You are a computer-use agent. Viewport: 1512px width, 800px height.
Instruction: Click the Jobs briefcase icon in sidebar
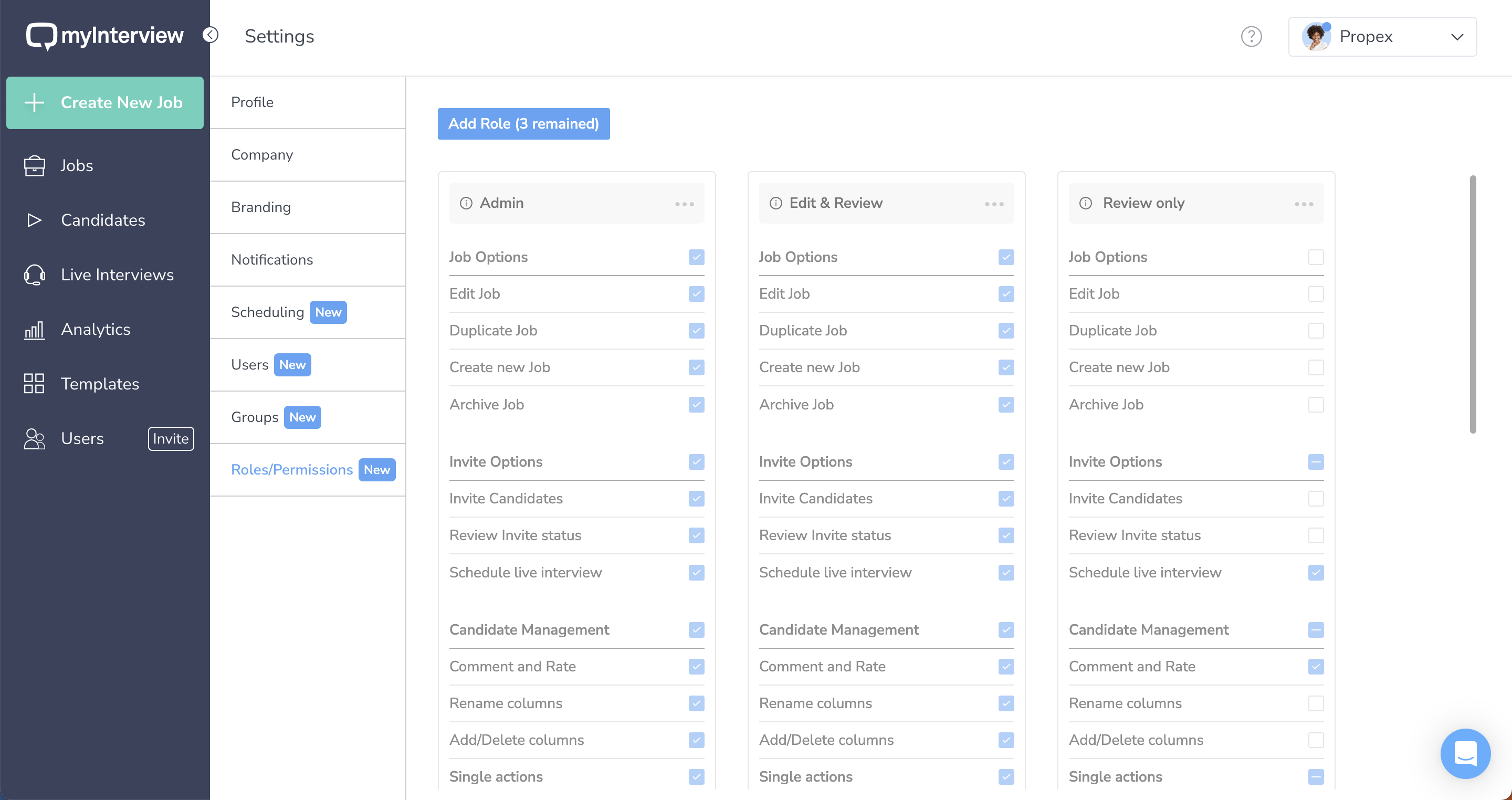coord(34,165)
